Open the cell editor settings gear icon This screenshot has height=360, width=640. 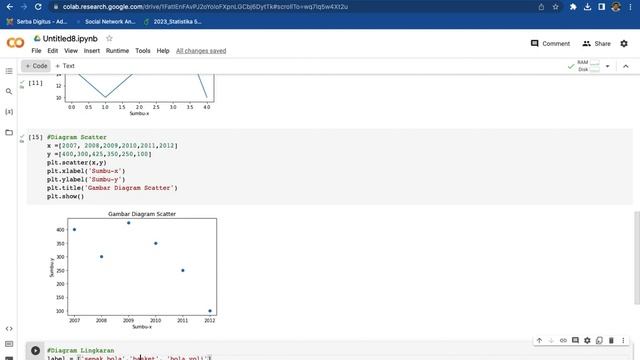point(587,340)
